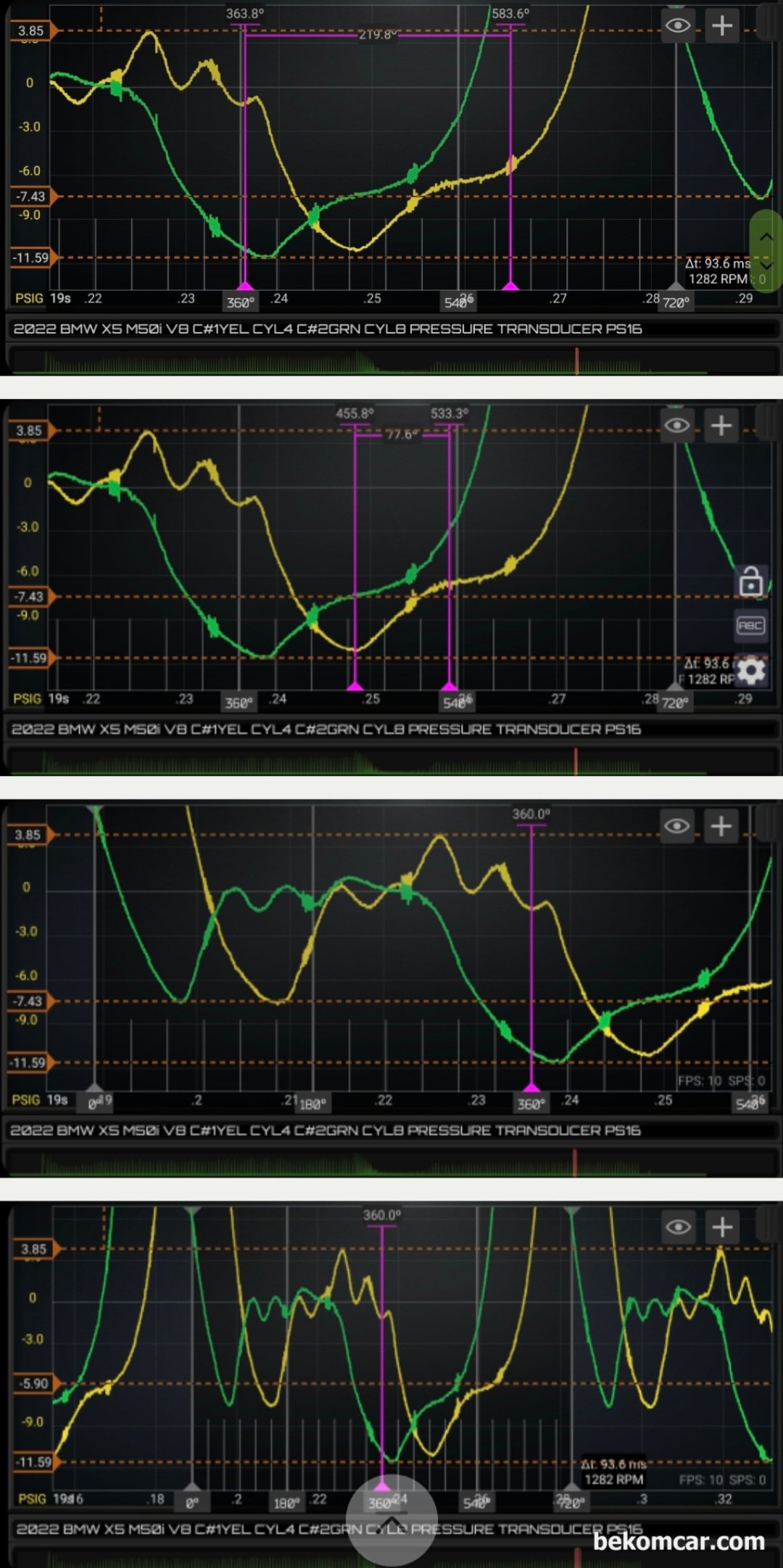Click the FPS: 10 SPS: 0 readout in third chart
Image resolution: width=783 pixels, height=1568 pixels.
point(721,1081)
